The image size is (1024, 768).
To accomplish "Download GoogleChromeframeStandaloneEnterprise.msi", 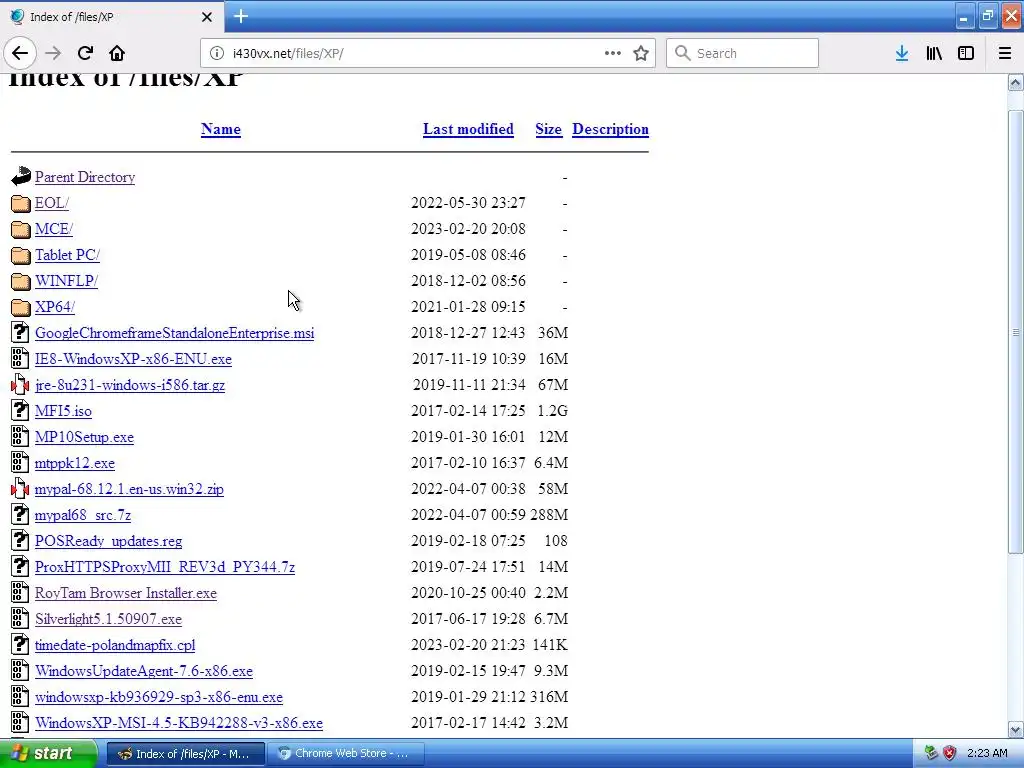I will 174,333.
